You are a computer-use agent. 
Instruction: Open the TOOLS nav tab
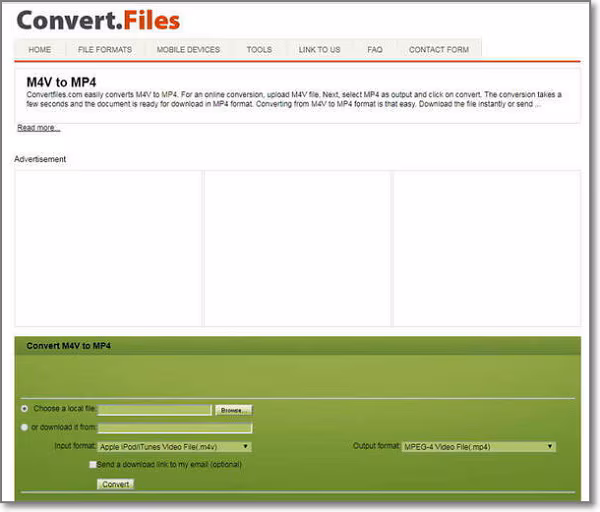pos(259,49)
